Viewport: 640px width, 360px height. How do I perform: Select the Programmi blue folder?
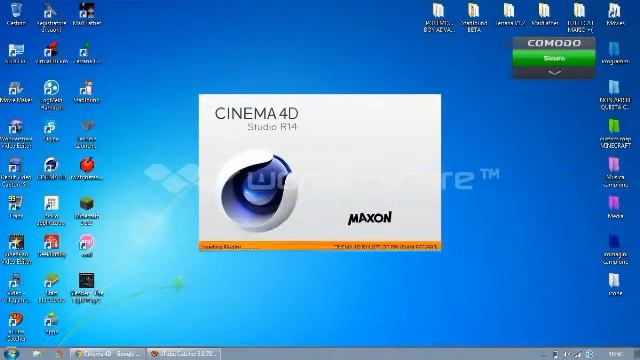pos(615,53)
